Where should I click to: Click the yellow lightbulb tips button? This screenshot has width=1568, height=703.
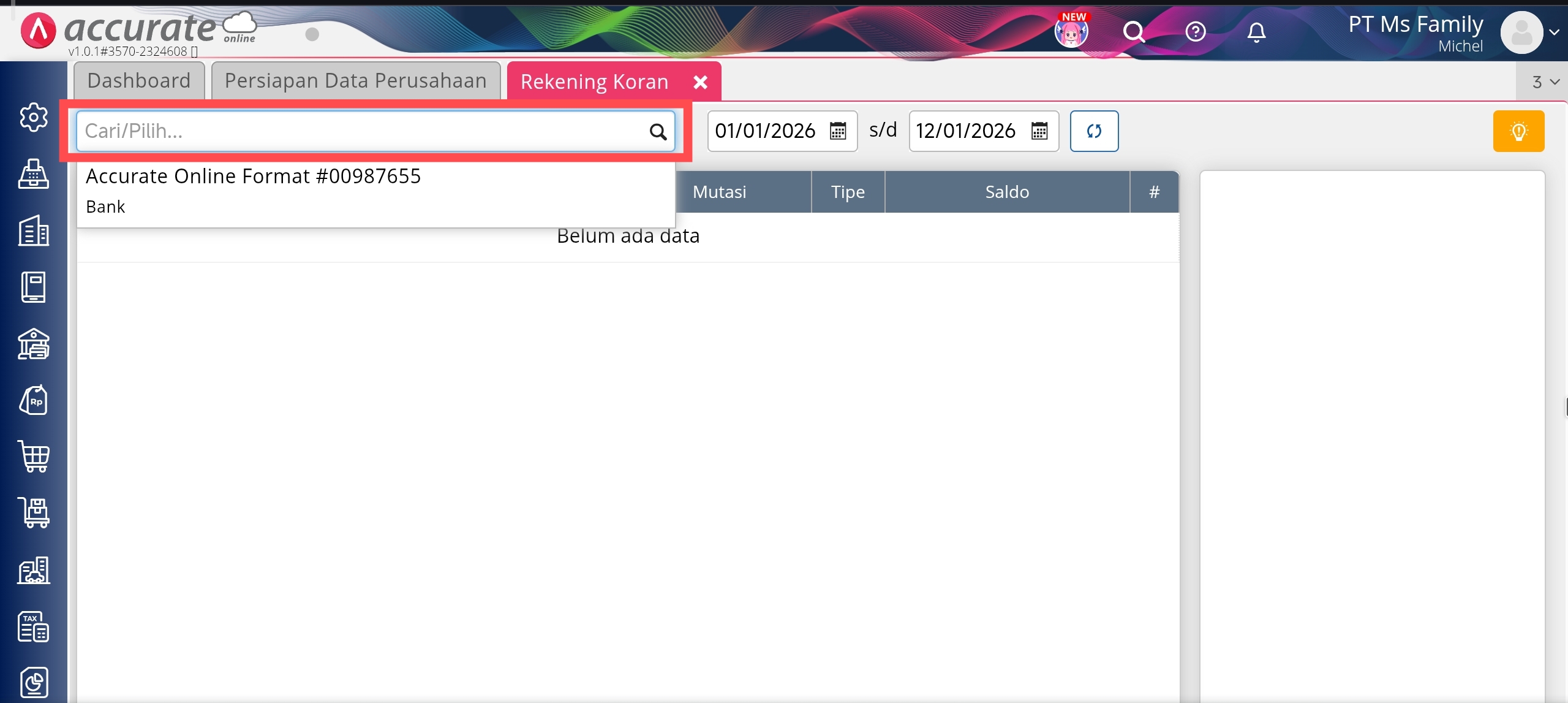pyautogui.click(x=1518, y=131)
